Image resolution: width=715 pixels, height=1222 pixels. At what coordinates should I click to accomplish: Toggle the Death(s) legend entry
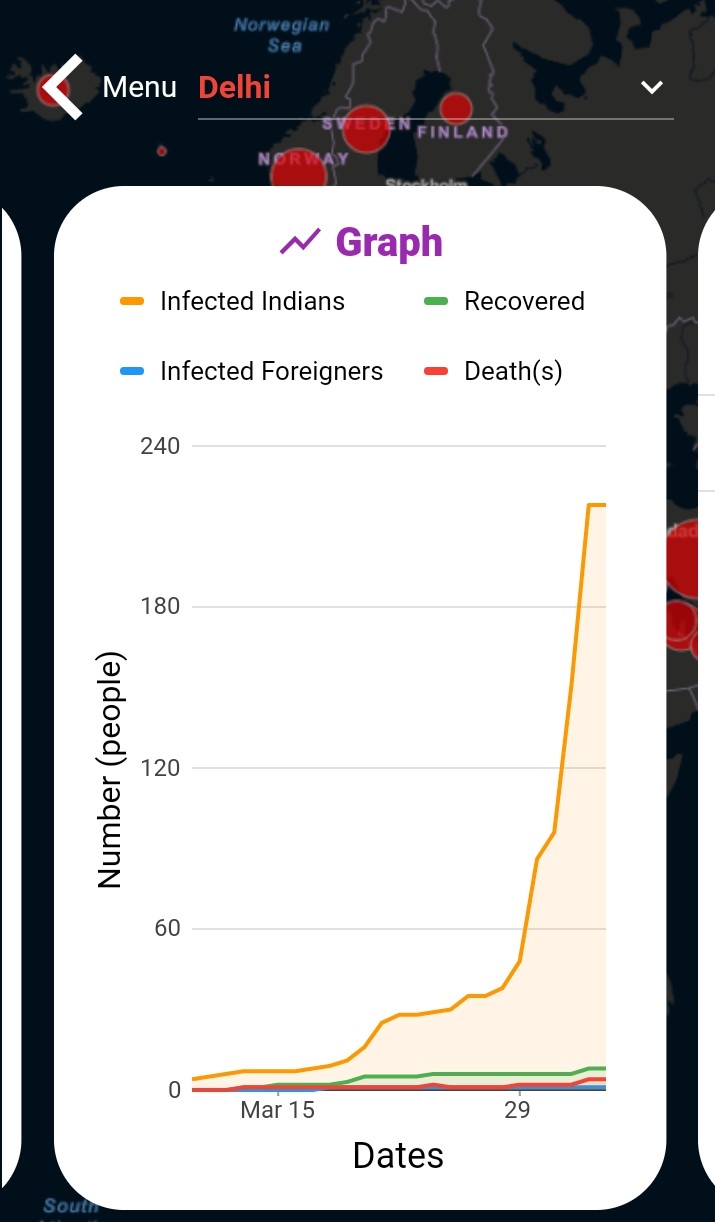pos(513,371)
